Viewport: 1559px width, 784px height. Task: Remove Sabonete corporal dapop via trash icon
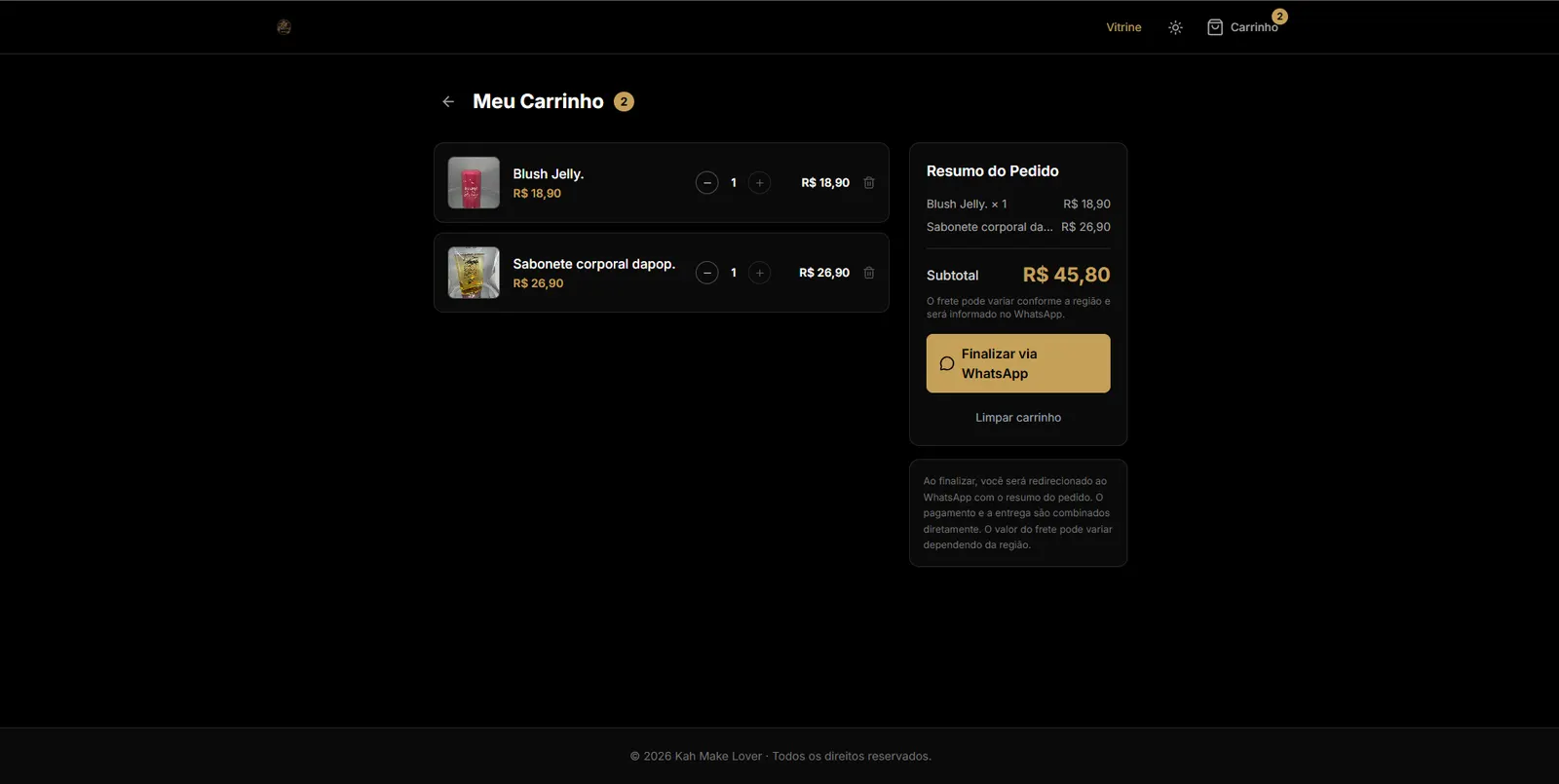point(869,273)
